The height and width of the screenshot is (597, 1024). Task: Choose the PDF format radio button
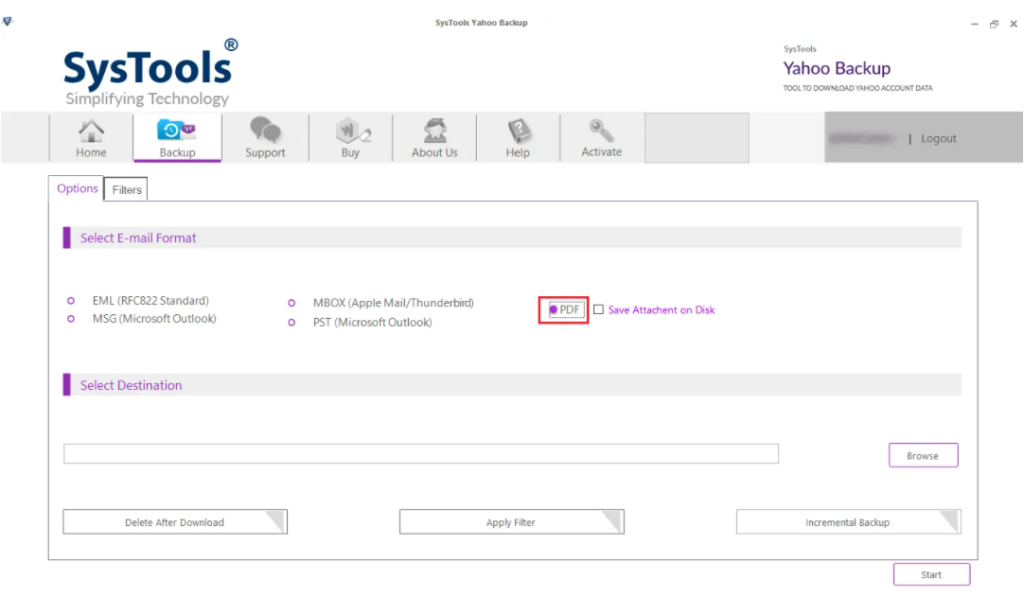click(553, 310)
